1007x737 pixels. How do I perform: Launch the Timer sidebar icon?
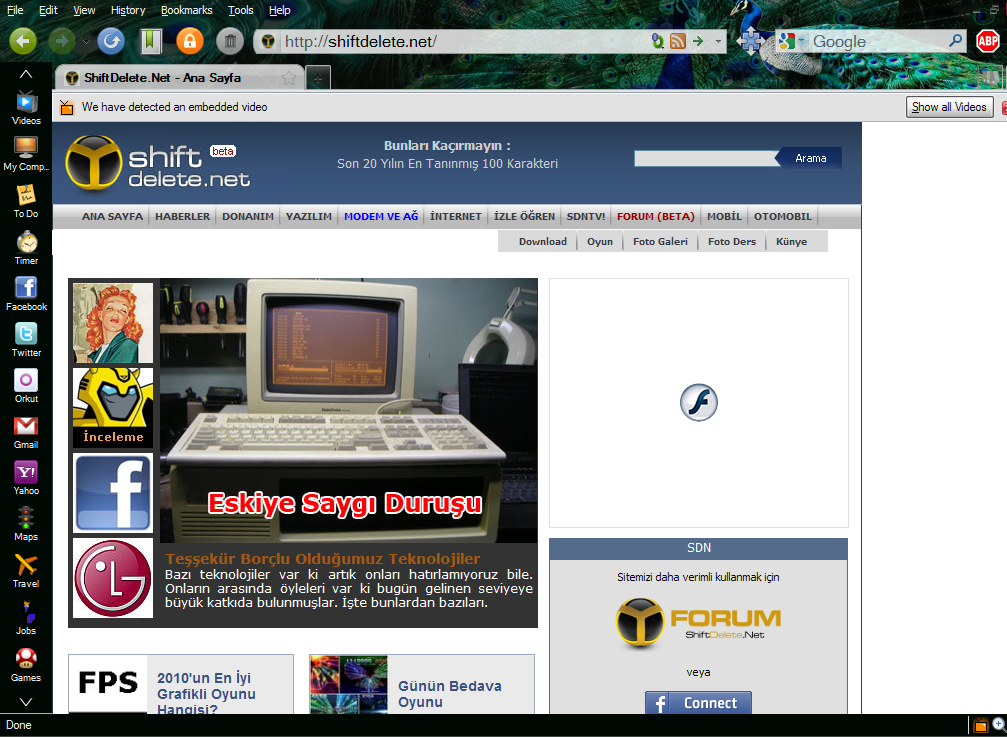click(26, 248)
